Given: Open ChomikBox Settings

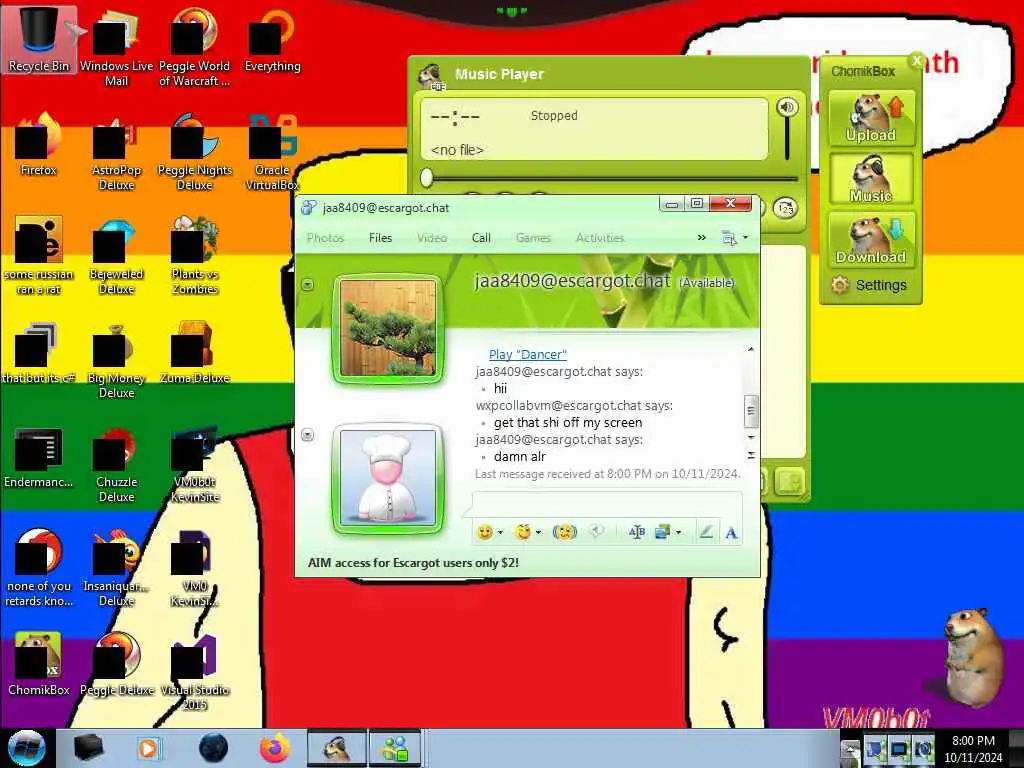Looking at the screenshot, I should pyautogui.click(x=869, y=285).
